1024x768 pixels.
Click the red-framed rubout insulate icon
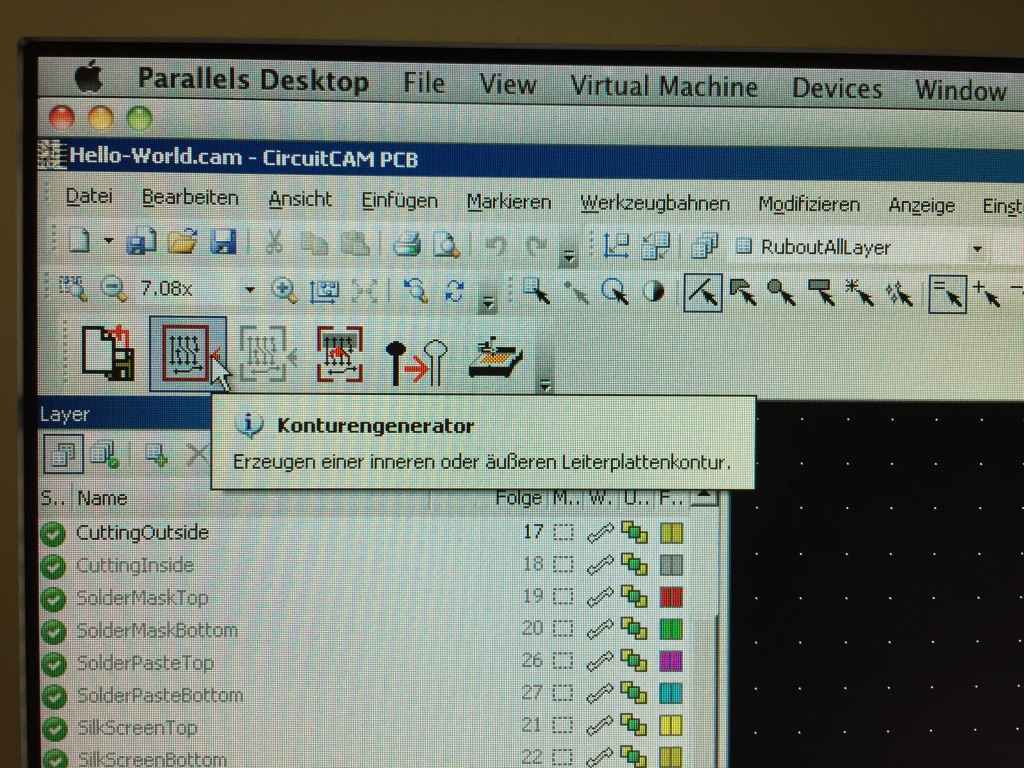tap(340, 355)
